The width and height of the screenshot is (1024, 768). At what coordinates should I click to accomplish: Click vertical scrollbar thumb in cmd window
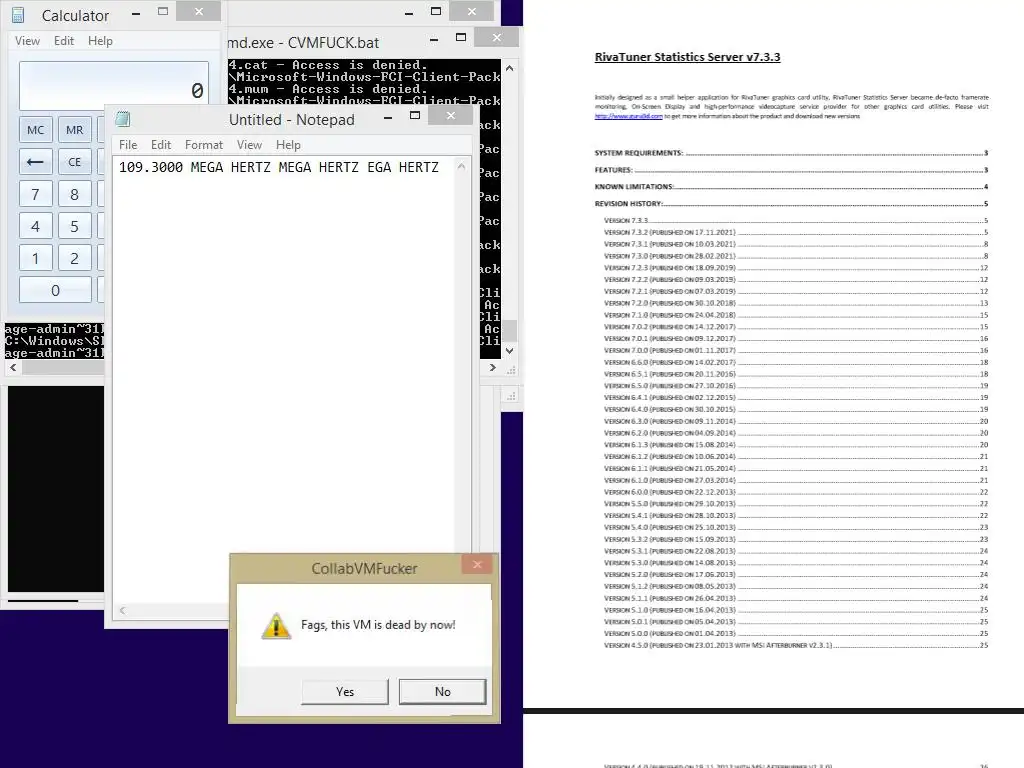509,330
